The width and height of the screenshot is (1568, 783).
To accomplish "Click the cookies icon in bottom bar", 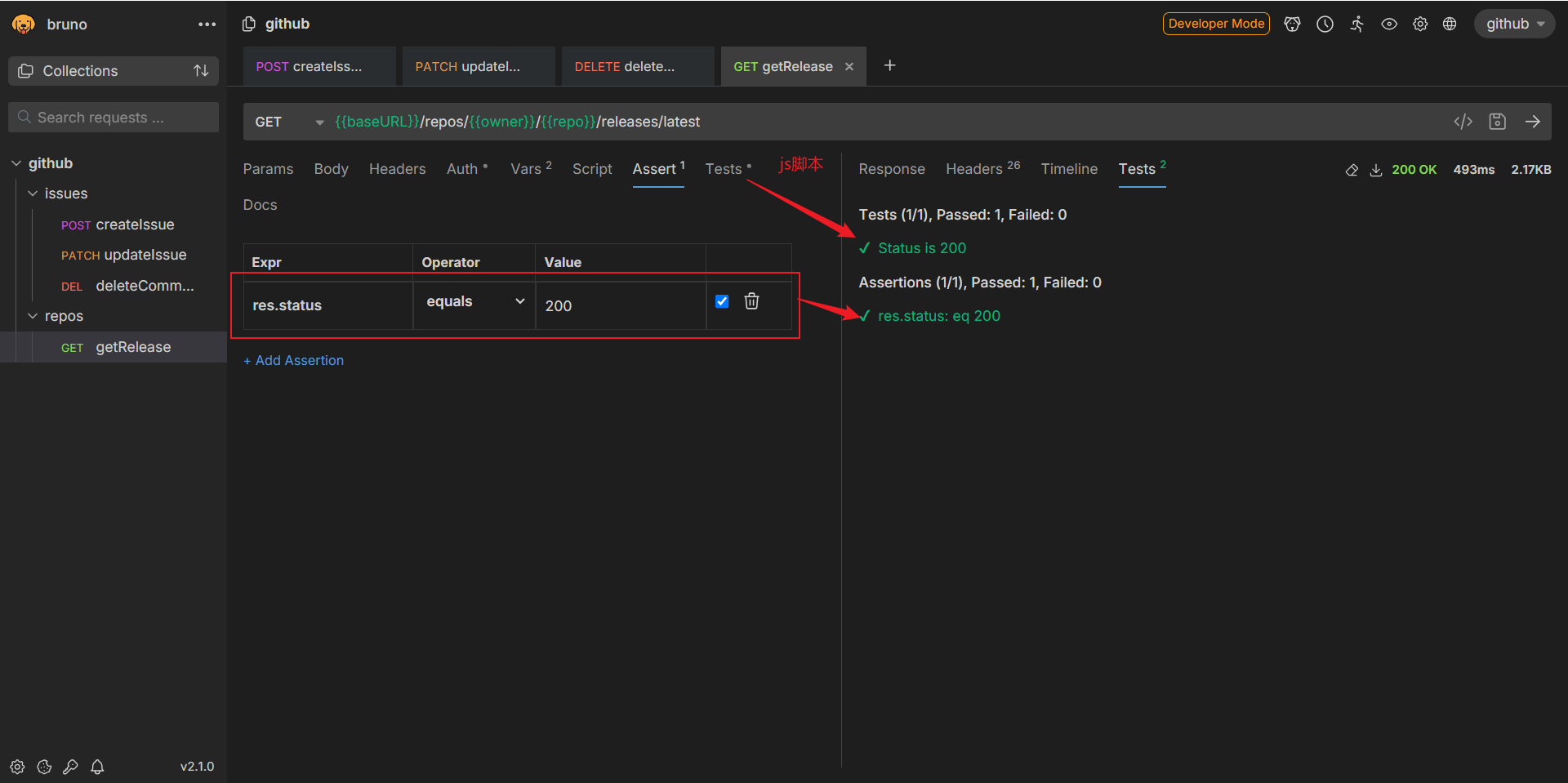I will coord(44,767).
